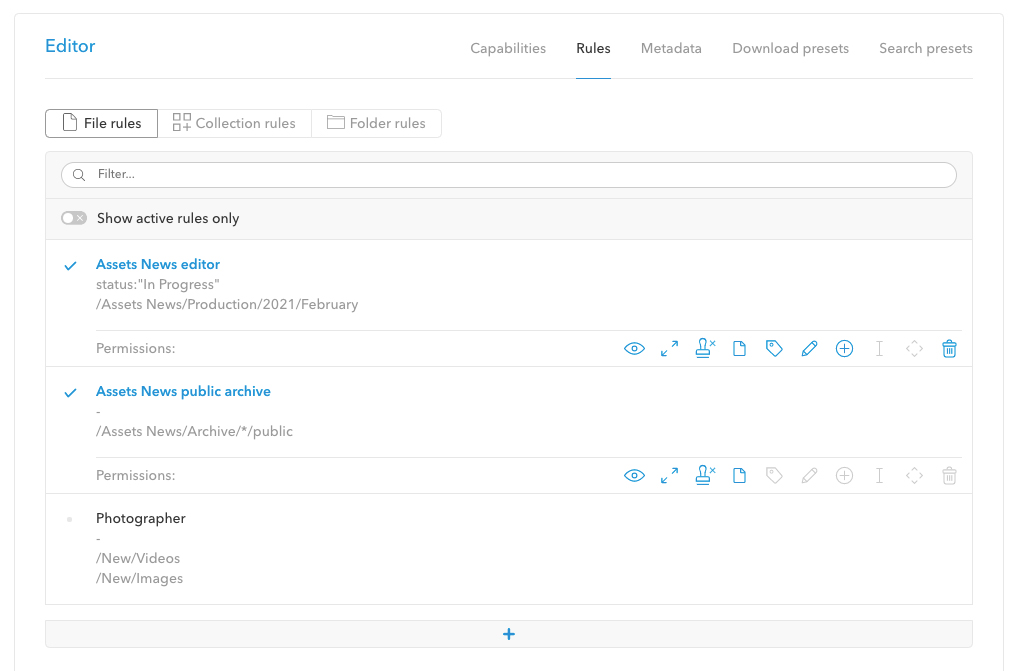Switch to the Metadata tab
The image size is (1017, 671).
(671, 48)
